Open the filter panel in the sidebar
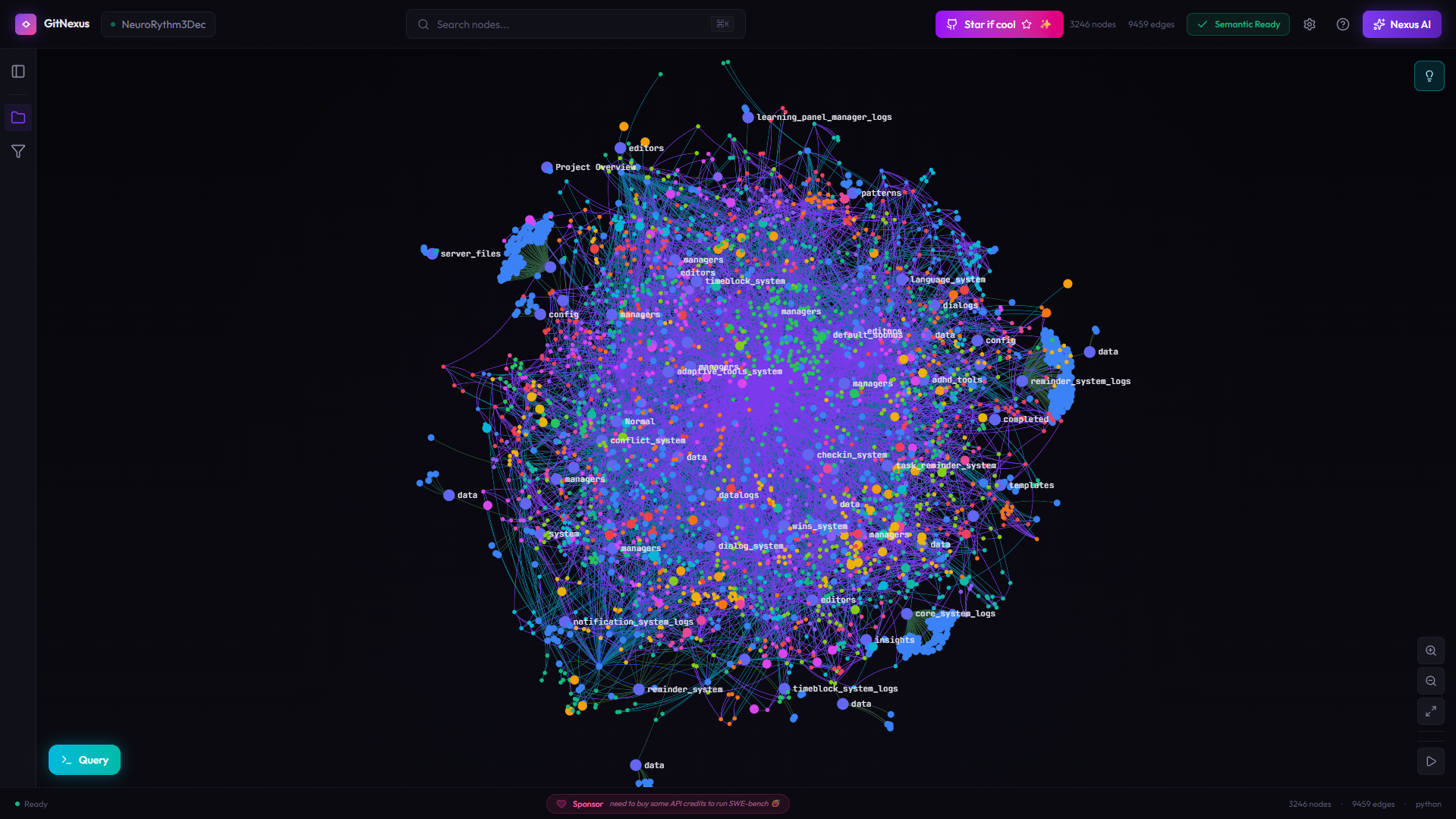This screenshot has height=819, width=1456. pyautogui.click(x=17, y=151)
